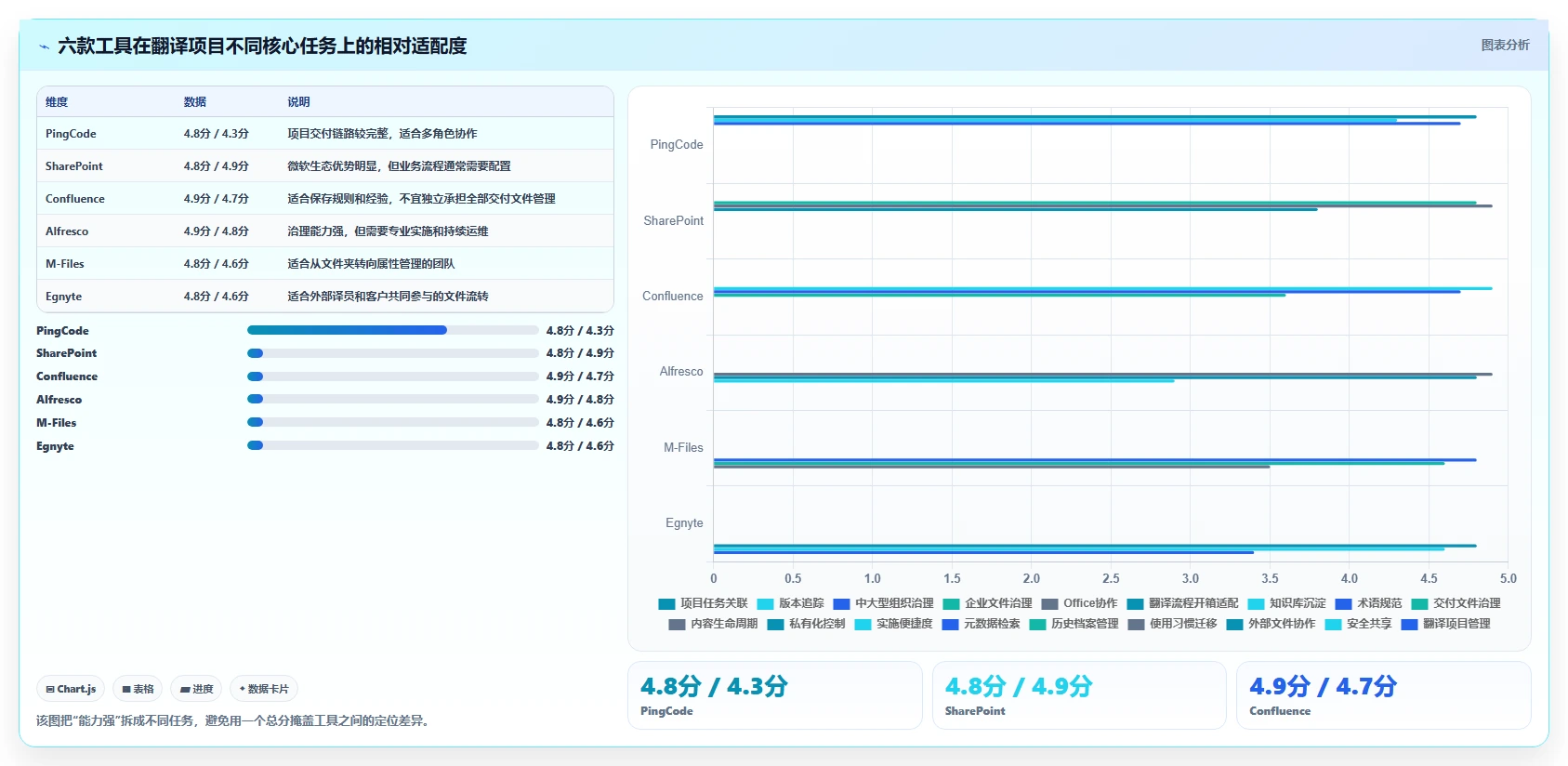Hide the 安全共享 series in the legend
The height and width of the screenshot is (766, 1568).
(1358, 624)
